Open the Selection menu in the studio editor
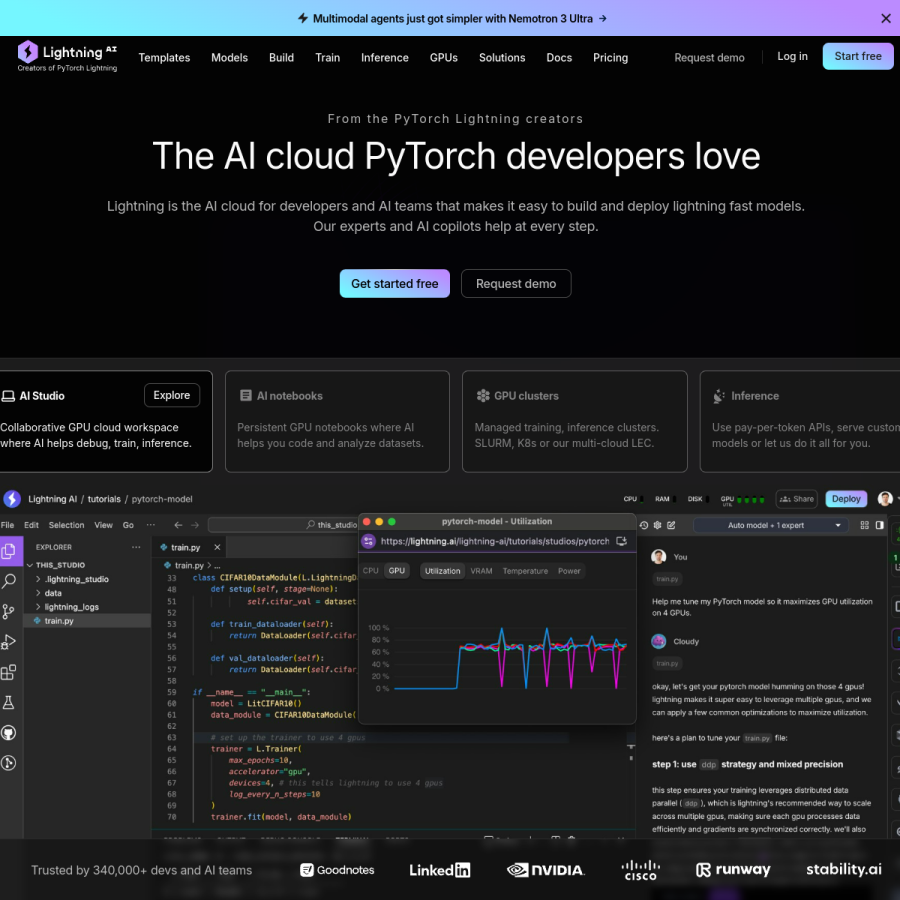900x900 pixels. [66, 525]
